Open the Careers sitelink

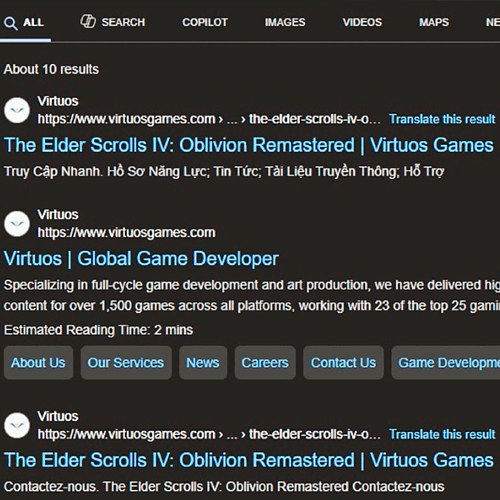[x=265, y=363]
